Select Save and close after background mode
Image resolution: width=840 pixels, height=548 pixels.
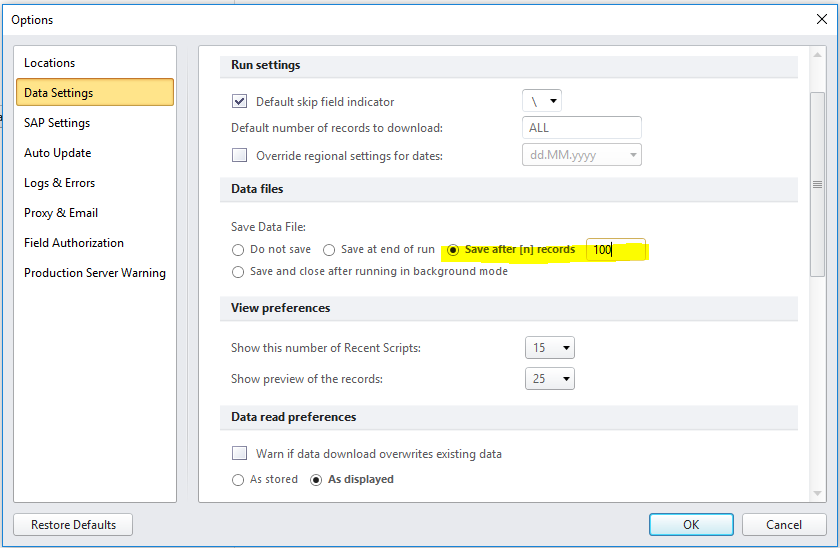click(x=238, y=272)
